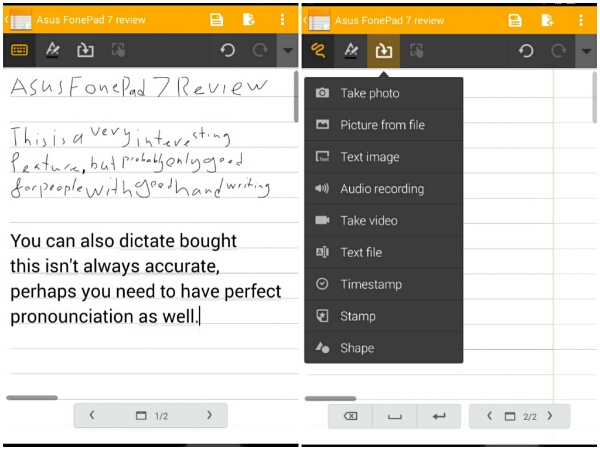Choose Take photo from insert menu
600x450 pixels.
click(384, 93)
